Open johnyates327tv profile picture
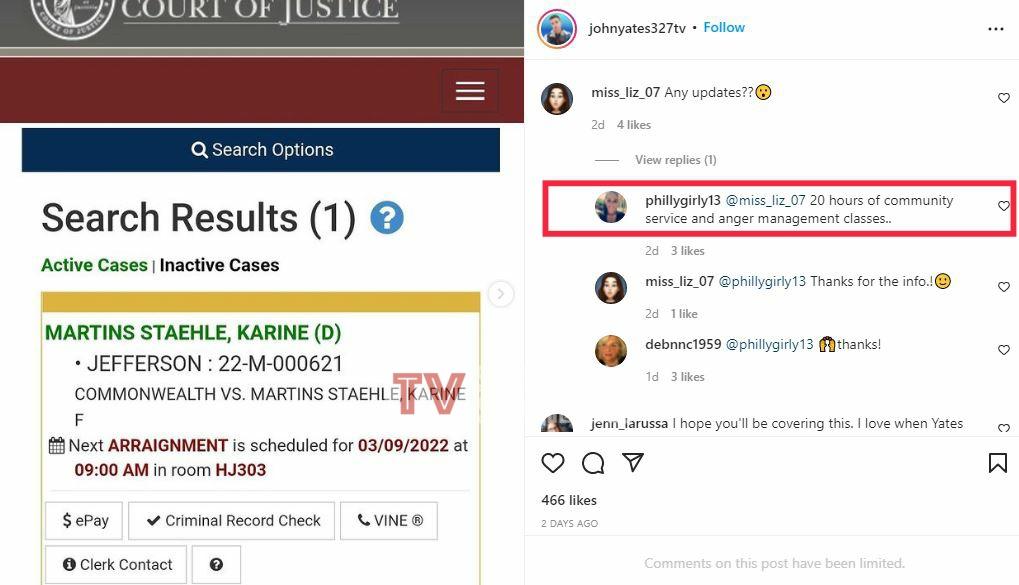The width and height of the screenshot is (1019, 585). point(557,29)
